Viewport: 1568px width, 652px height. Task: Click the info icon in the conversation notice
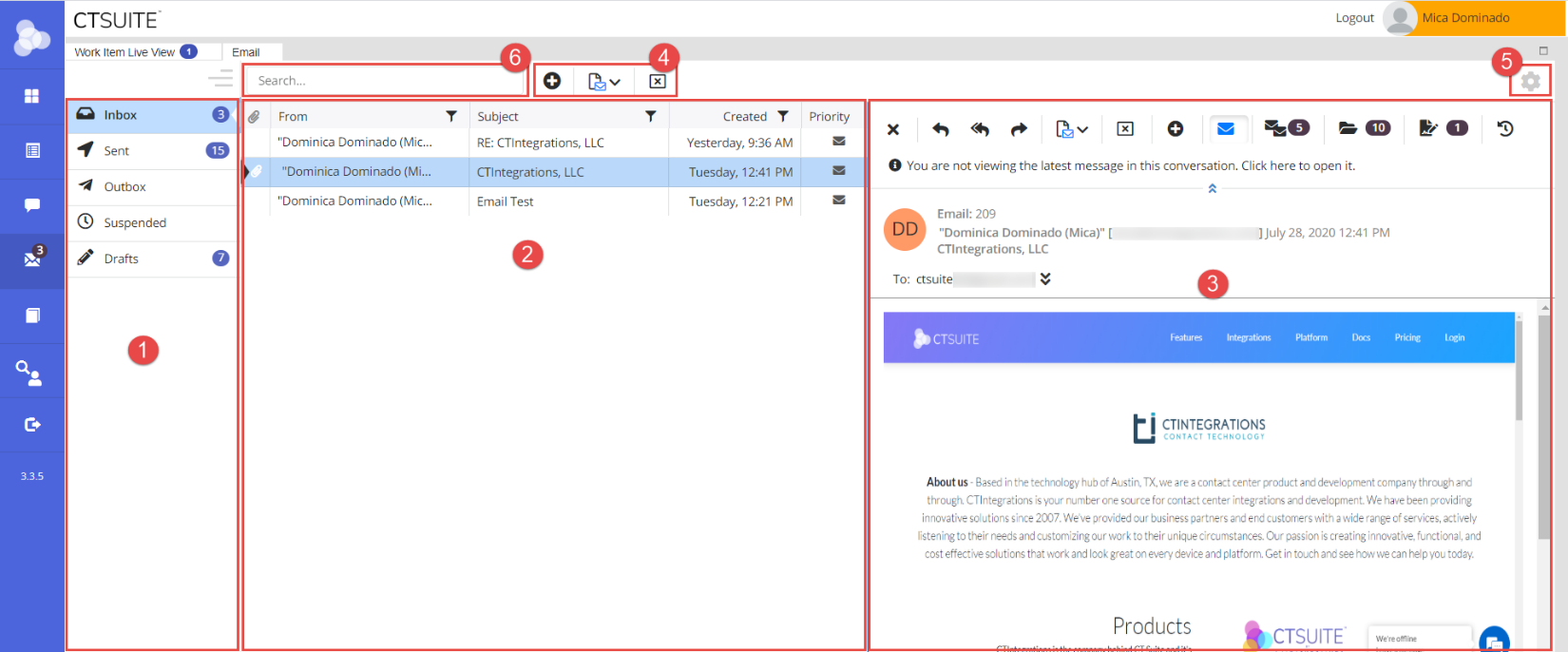tap(894, 165)
